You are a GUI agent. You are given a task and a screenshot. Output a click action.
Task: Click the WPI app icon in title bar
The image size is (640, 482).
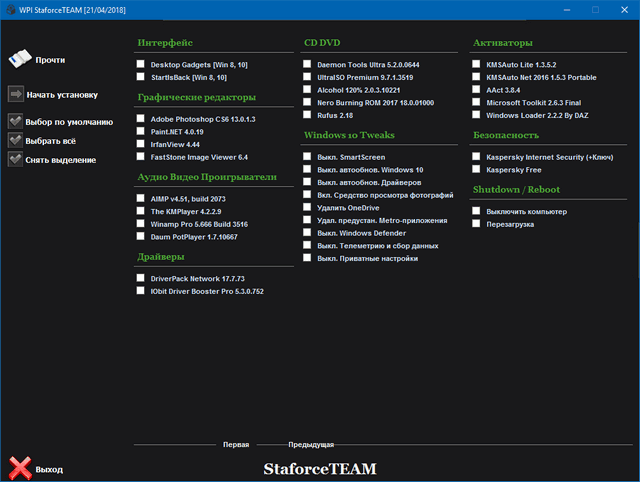11,10
